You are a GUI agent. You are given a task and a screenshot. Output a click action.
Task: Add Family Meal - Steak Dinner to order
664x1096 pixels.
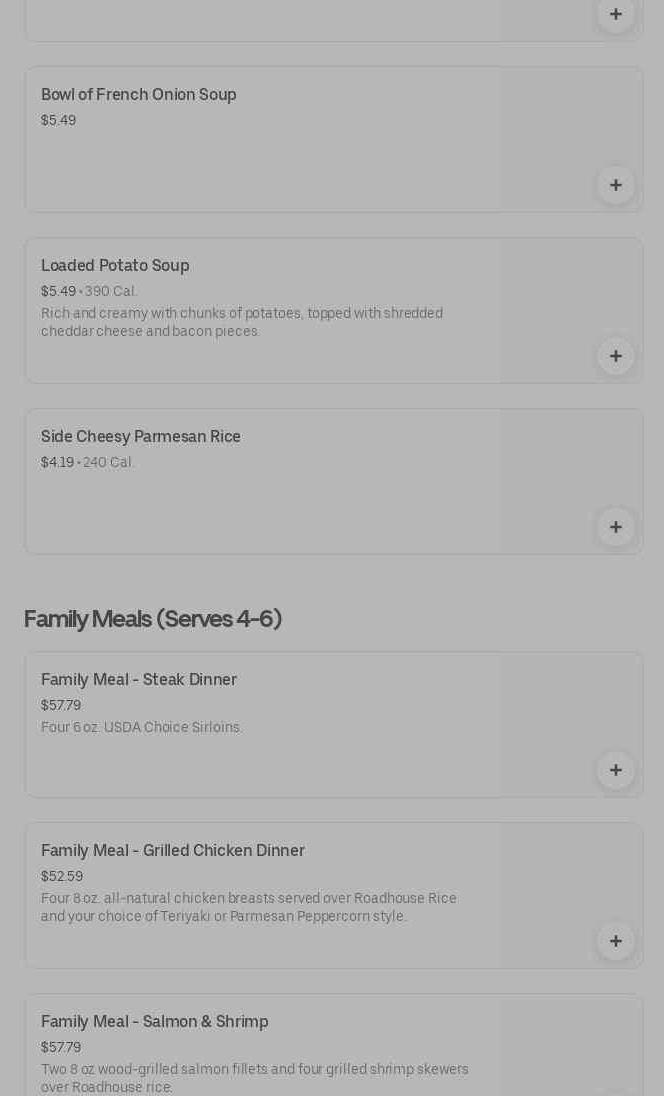click(x=615, y=770)
